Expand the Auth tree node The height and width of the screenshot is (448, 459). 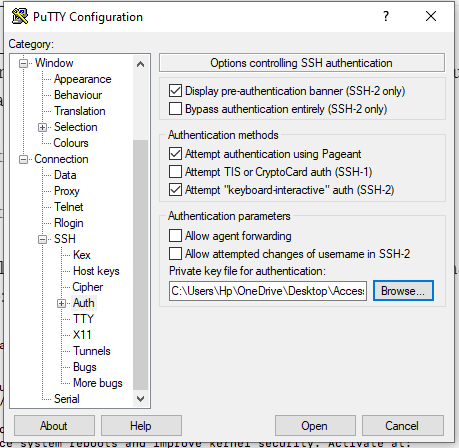pos(61,303)
